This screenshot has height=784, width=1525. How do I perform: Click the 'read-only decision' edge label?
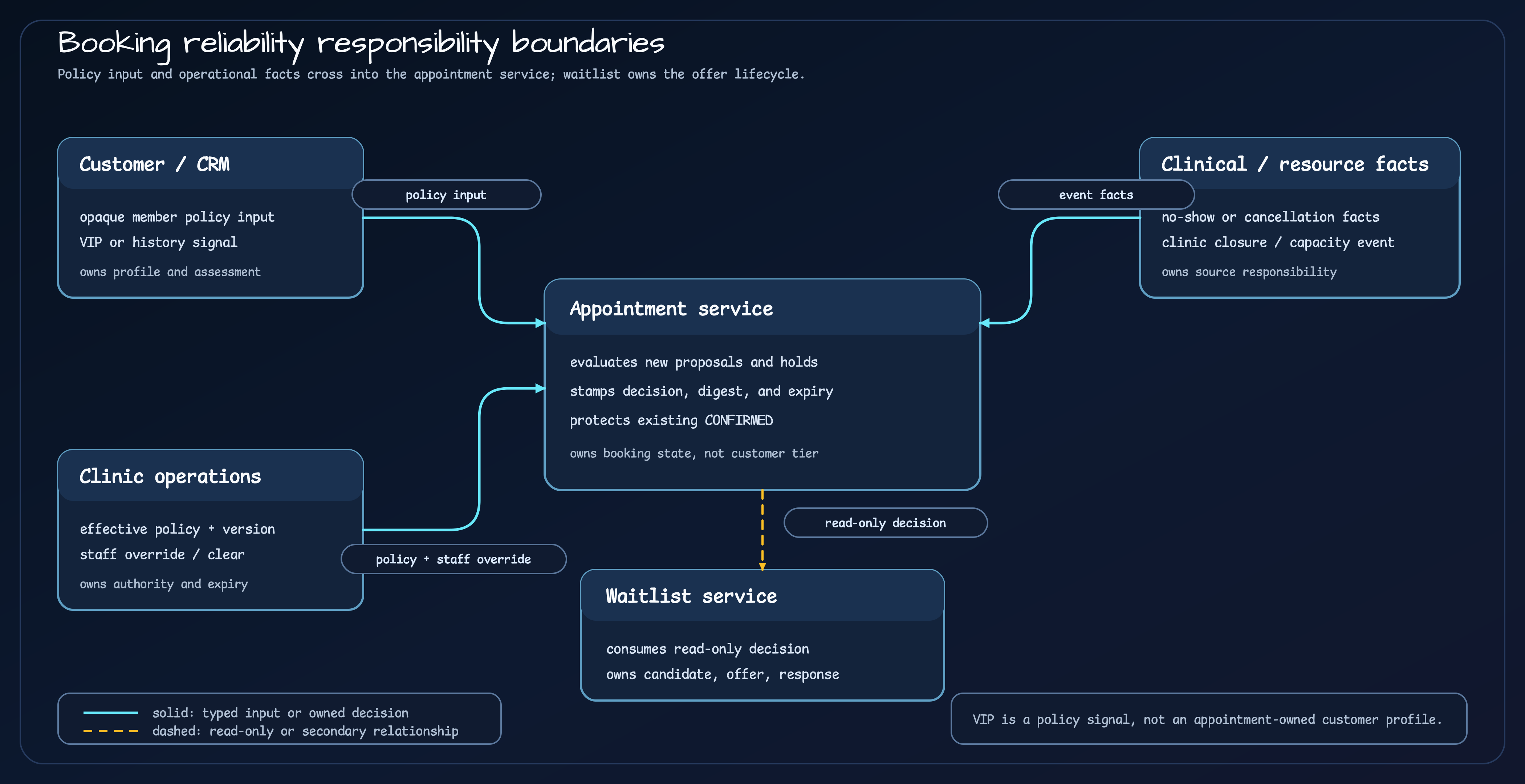886,523
